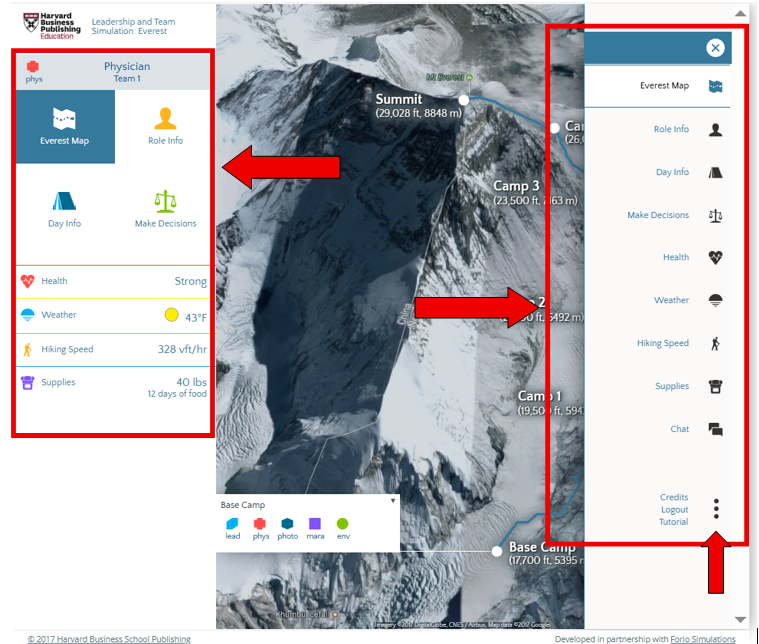
Task: Open the Role Info tile icon
Action: [x=165, y=119]
